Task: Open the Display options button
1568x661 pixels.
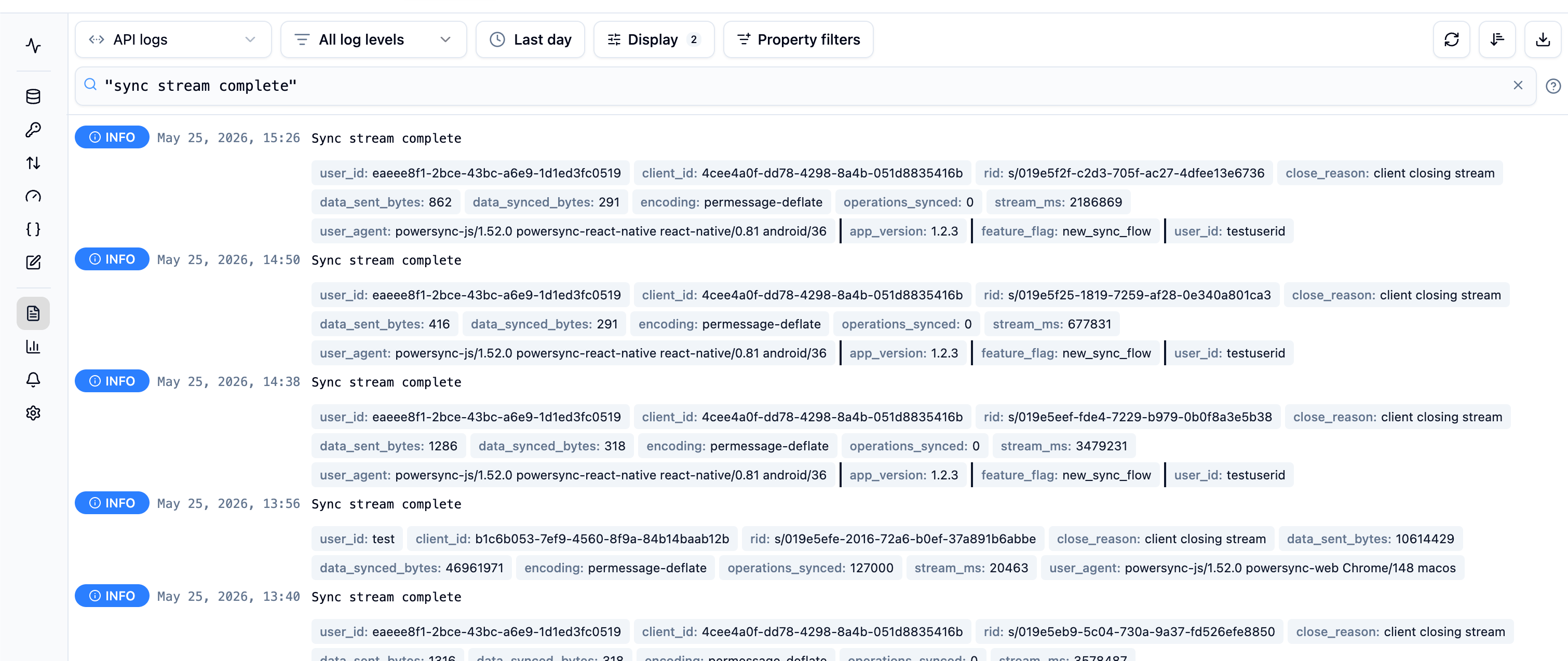Action: pyautogui.click(x=654, y=39)
